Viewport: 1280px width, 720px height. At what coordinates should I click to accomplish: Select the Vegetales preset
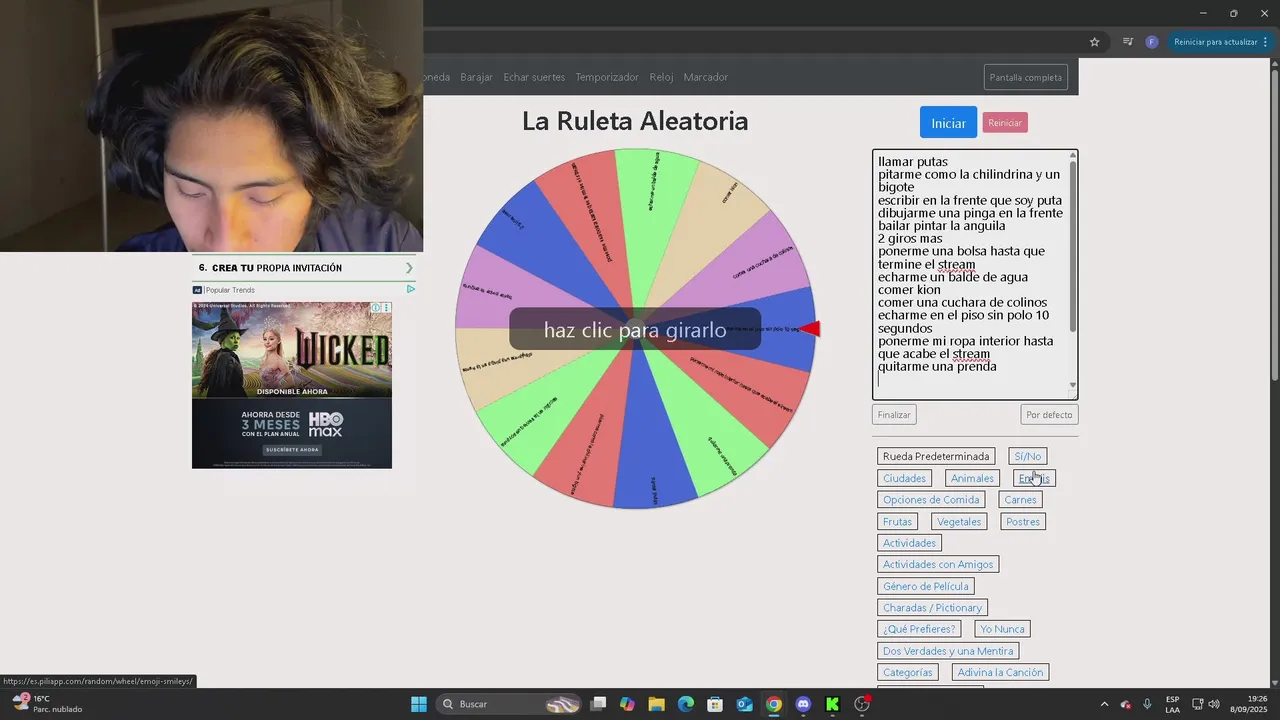pyautogui.click(x=959, y=522)
